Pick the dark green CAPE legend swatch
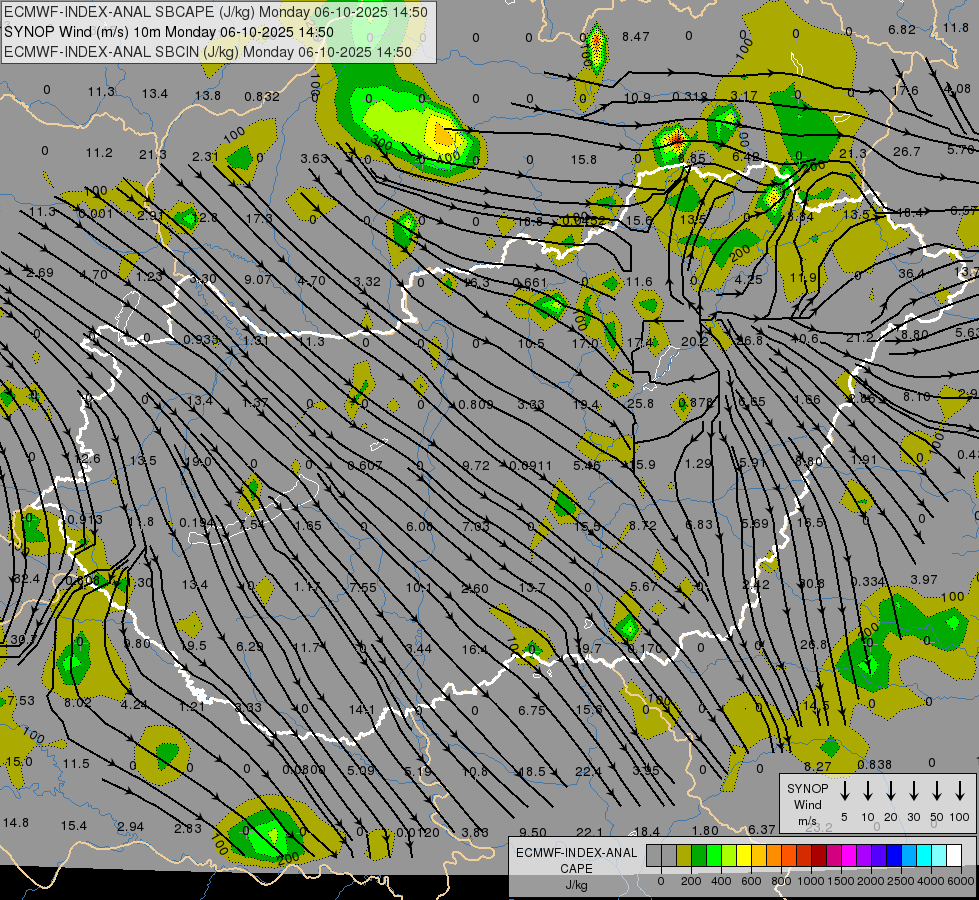This screenshot has height=900, width=979. coord(699,856)
